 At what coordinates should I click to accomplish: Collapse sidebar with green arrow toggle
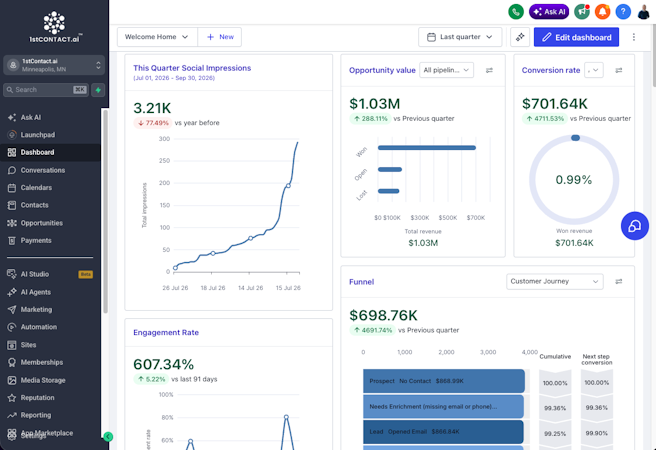pyautogui.click(x=108, y=437)
